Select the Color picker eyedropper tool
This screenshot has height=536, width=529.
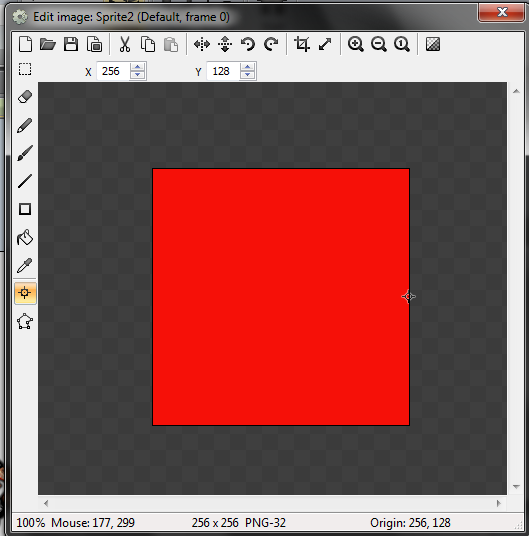click(25, 265)
